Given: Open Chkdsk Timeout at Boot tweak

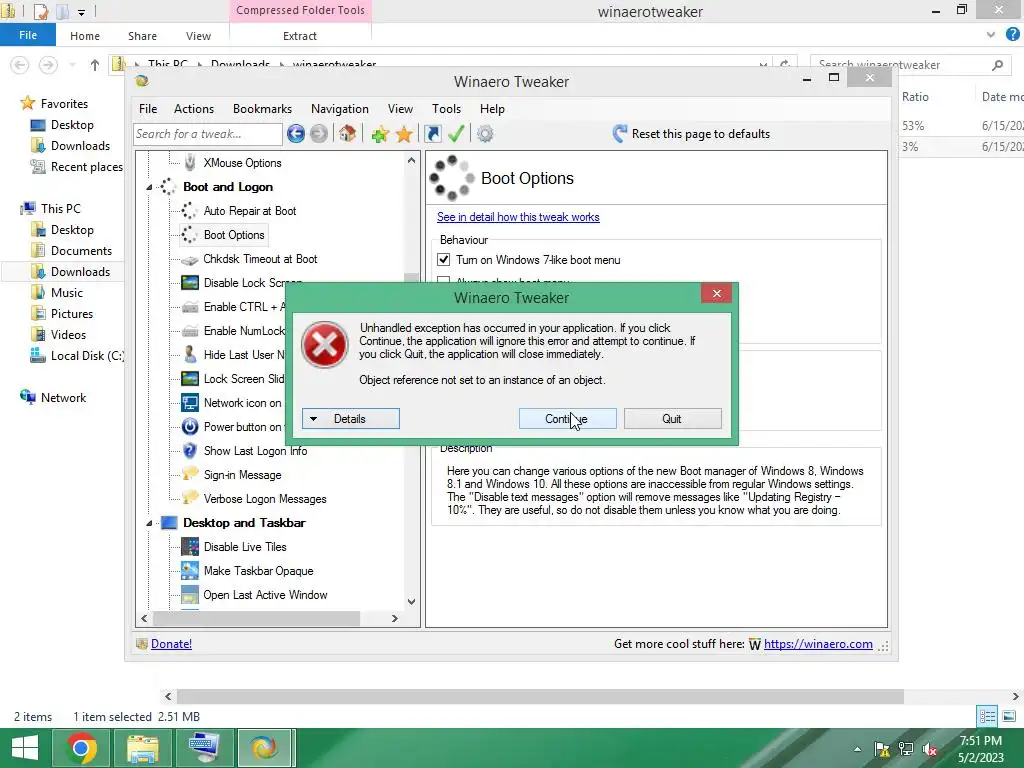Looking at the screenshot, I should click(x=260, y=259).
